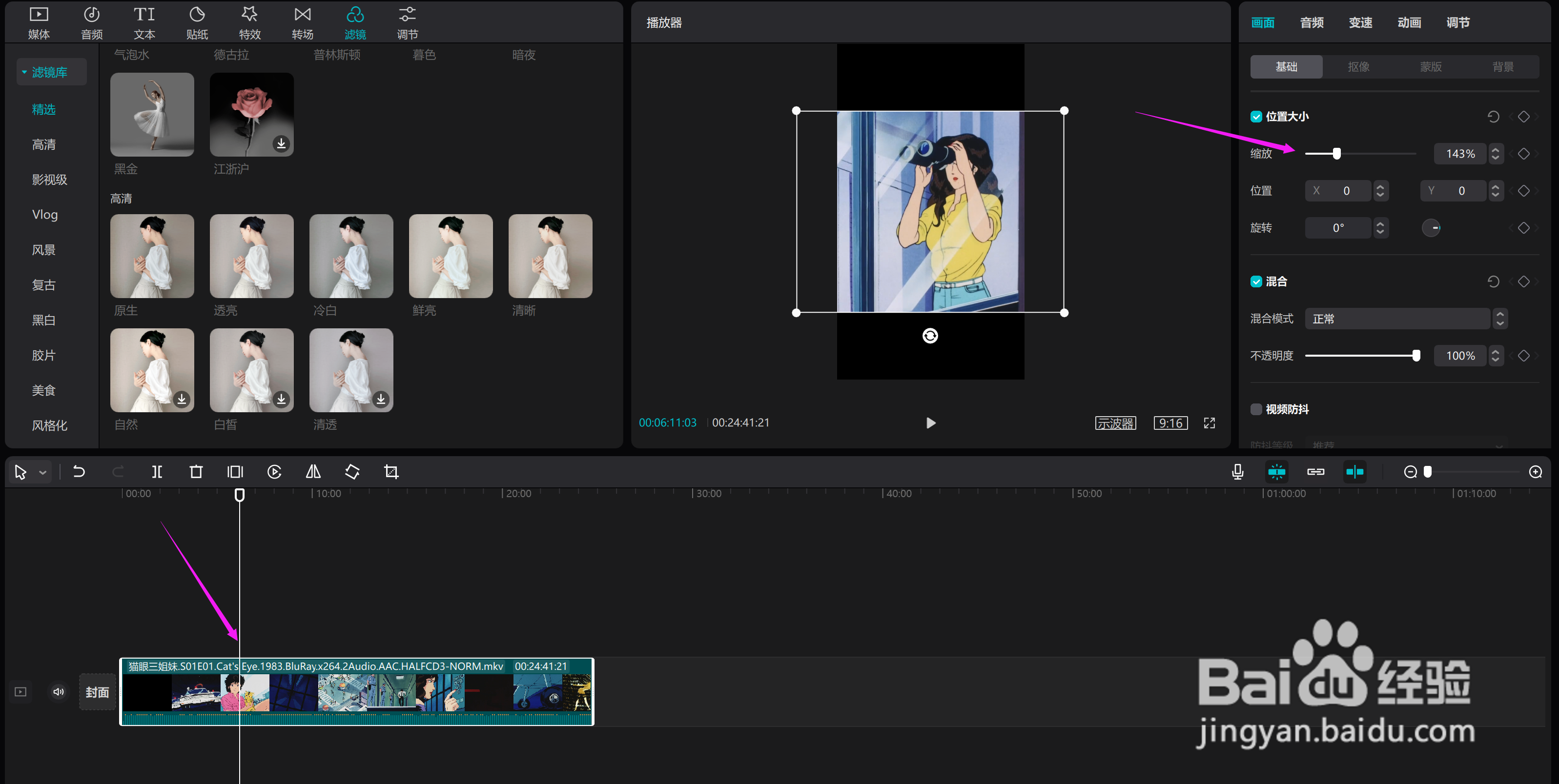Click the microphone record voiceover icon
The image size is (1559, 784).
1238,472
